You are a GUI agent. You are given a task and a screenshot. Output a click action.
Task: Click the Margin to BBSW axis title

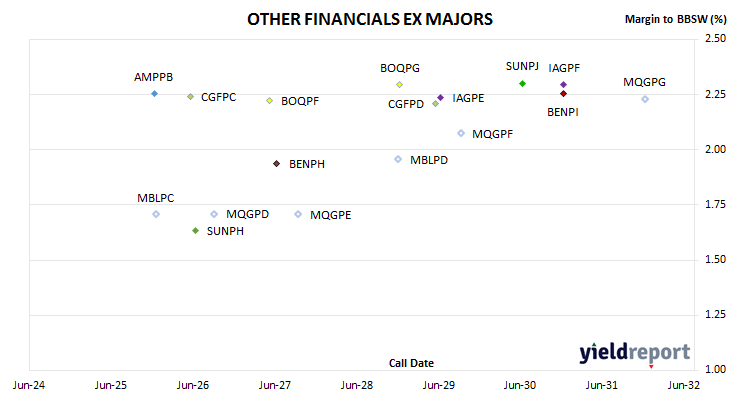click(676, 19)
